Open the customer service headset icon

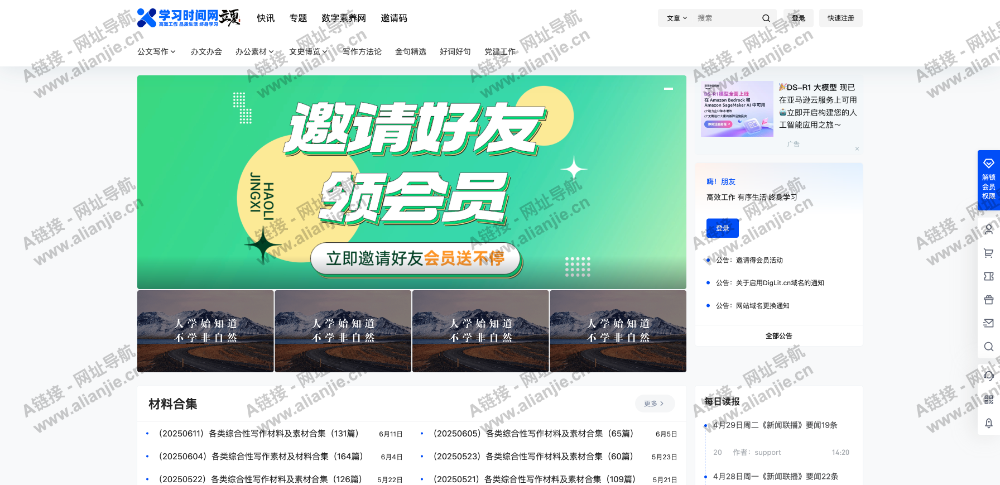point(989,376)
